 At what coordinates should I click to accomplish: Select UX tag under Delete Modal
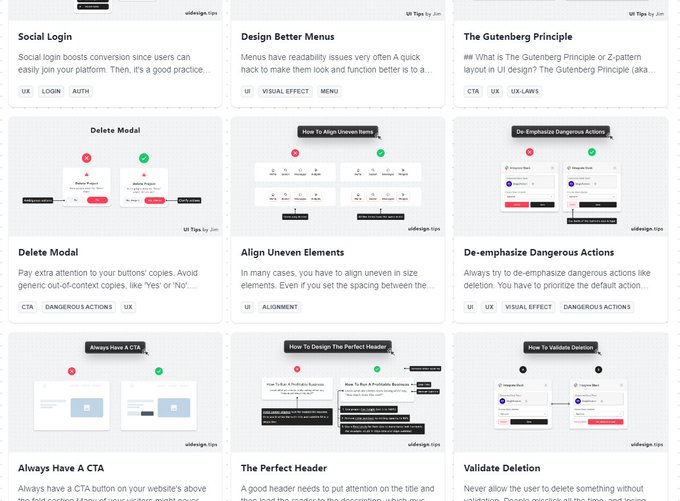click(x=128, y=307)
